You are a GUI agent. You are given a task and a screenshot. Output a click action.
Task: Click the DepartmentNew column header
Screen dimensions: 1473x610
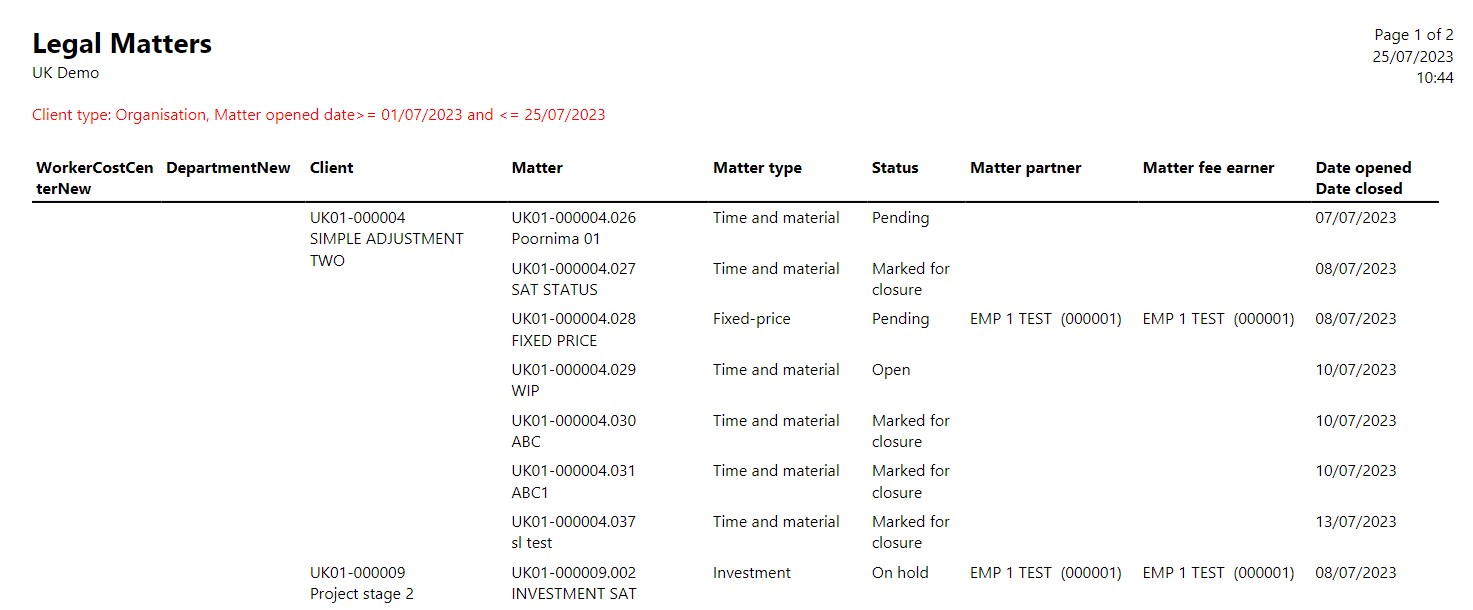tap(228, 168)
